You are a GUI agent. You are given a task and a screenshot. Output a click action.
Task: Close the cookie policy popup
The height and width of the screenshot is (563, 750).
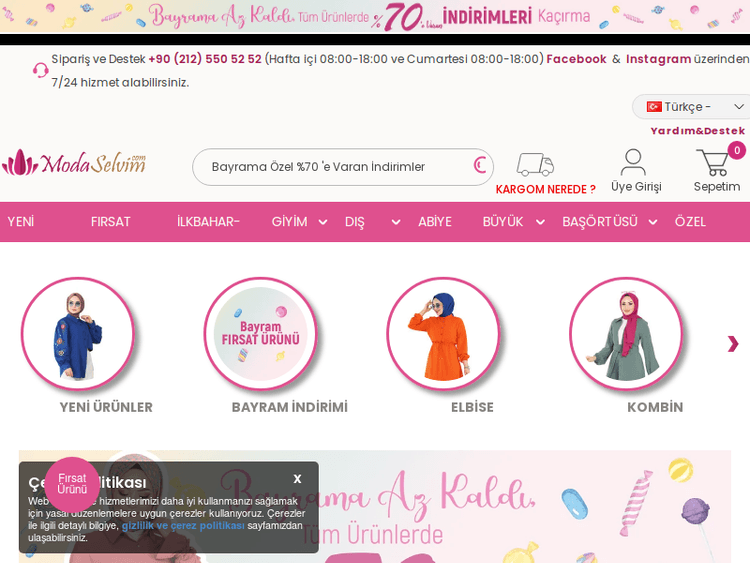[x=297, y=479]
